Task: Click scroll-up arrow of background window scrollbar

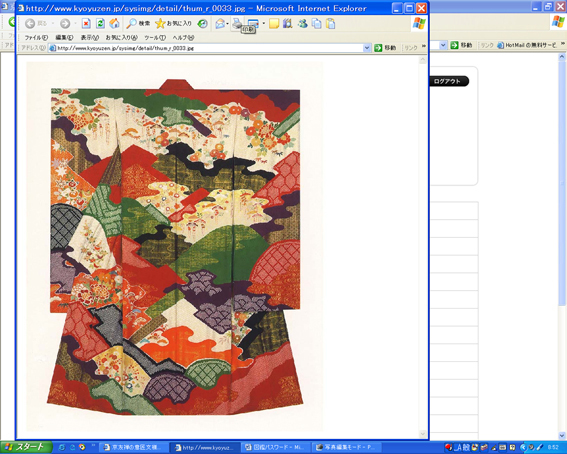Action: 562,57
